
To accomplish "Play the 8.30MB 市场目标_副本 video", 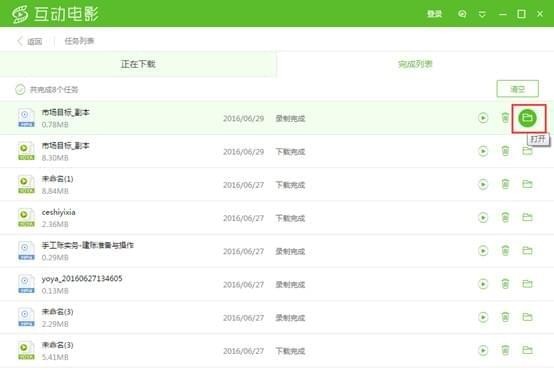I will (x=483, y=151).
